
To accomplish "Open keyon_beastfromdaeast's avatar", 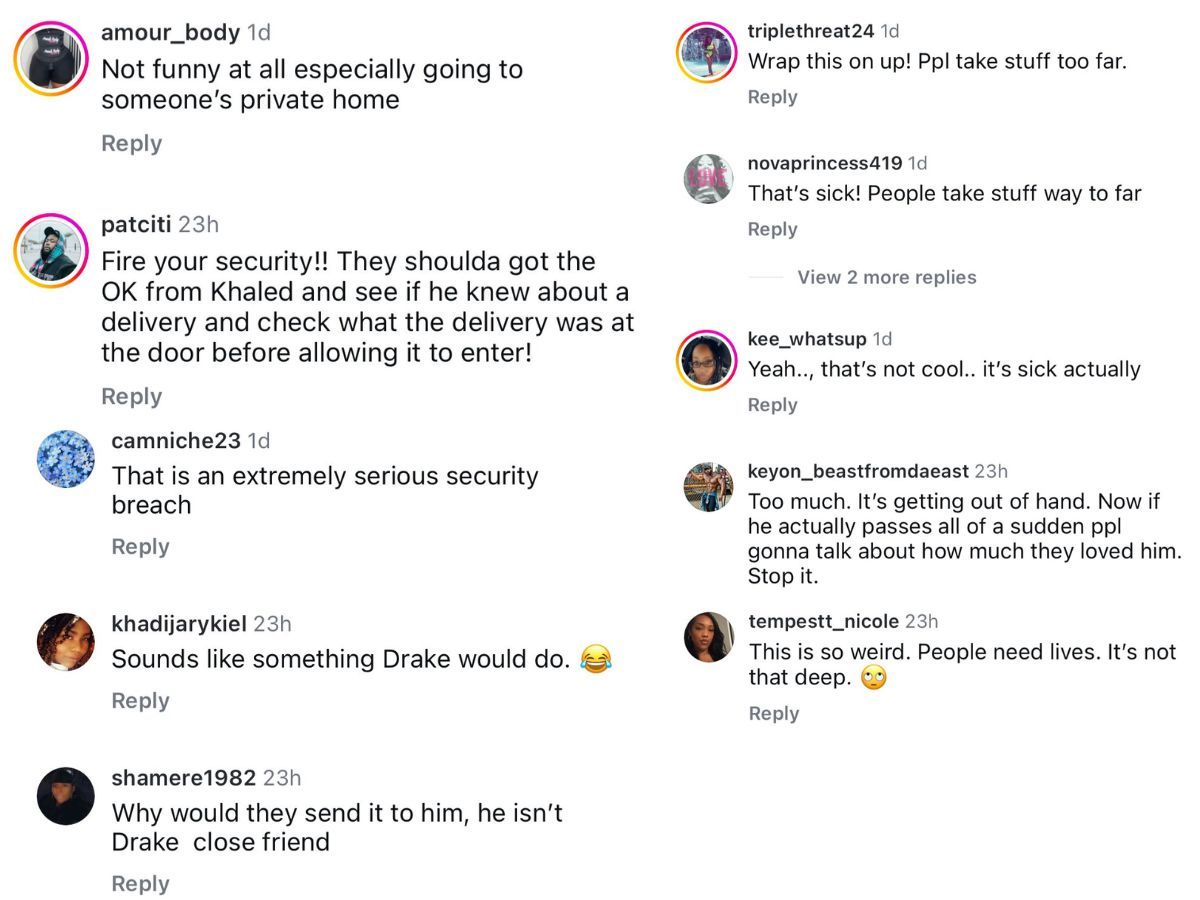I will 708,487.
